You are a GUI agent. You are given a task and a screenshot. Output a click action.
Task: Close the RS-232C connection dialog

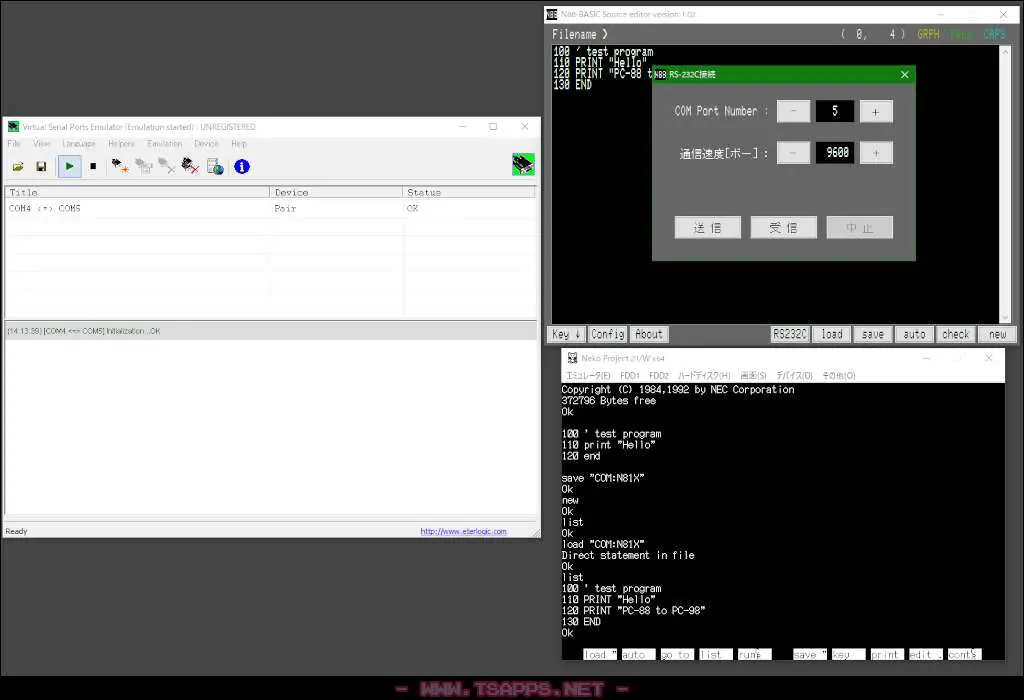pyautogui.click(x=904, y=74)
